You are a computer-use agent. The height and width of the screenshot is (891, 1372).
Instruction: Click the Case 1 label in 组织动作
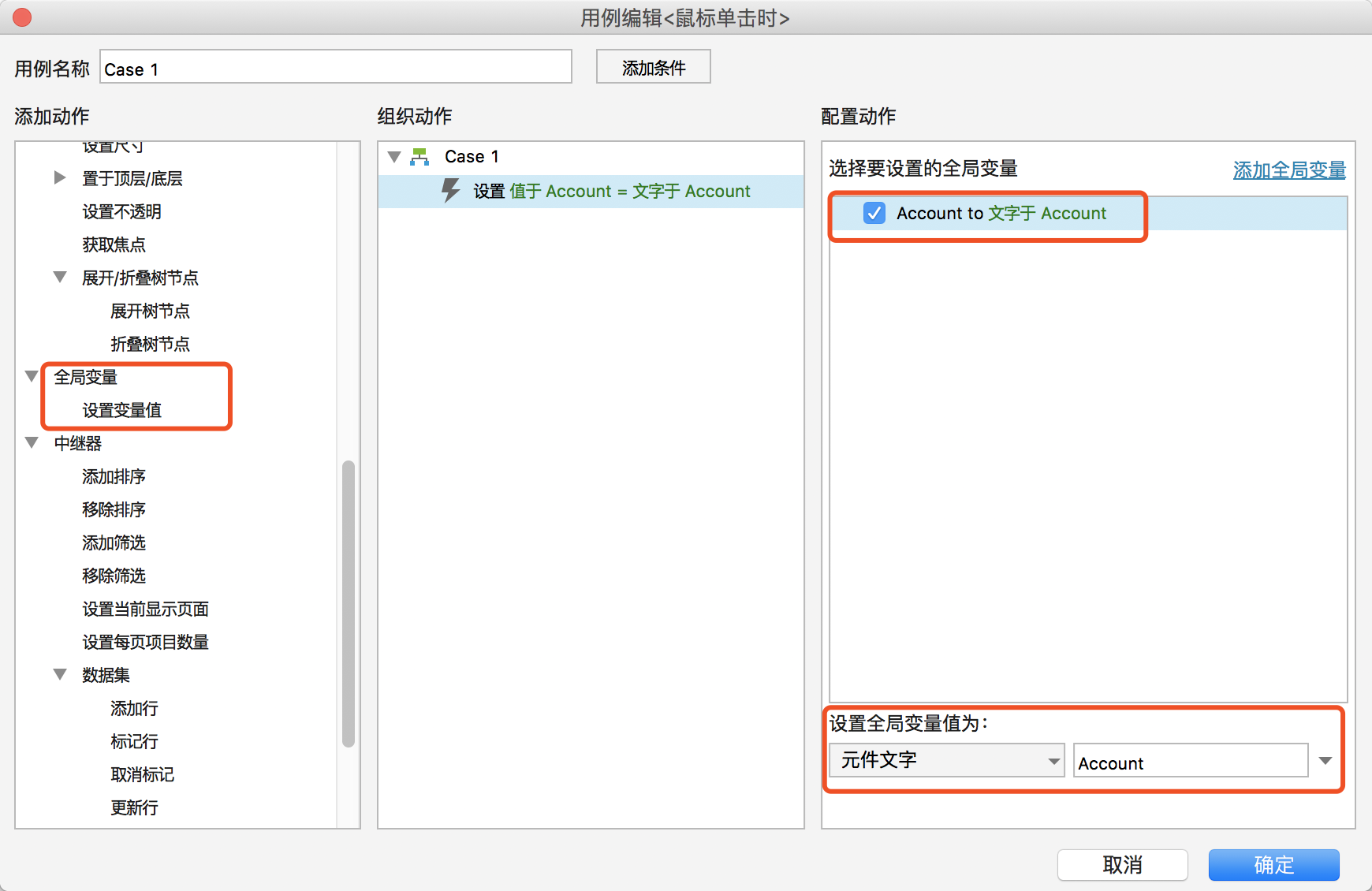coord(472,156)
